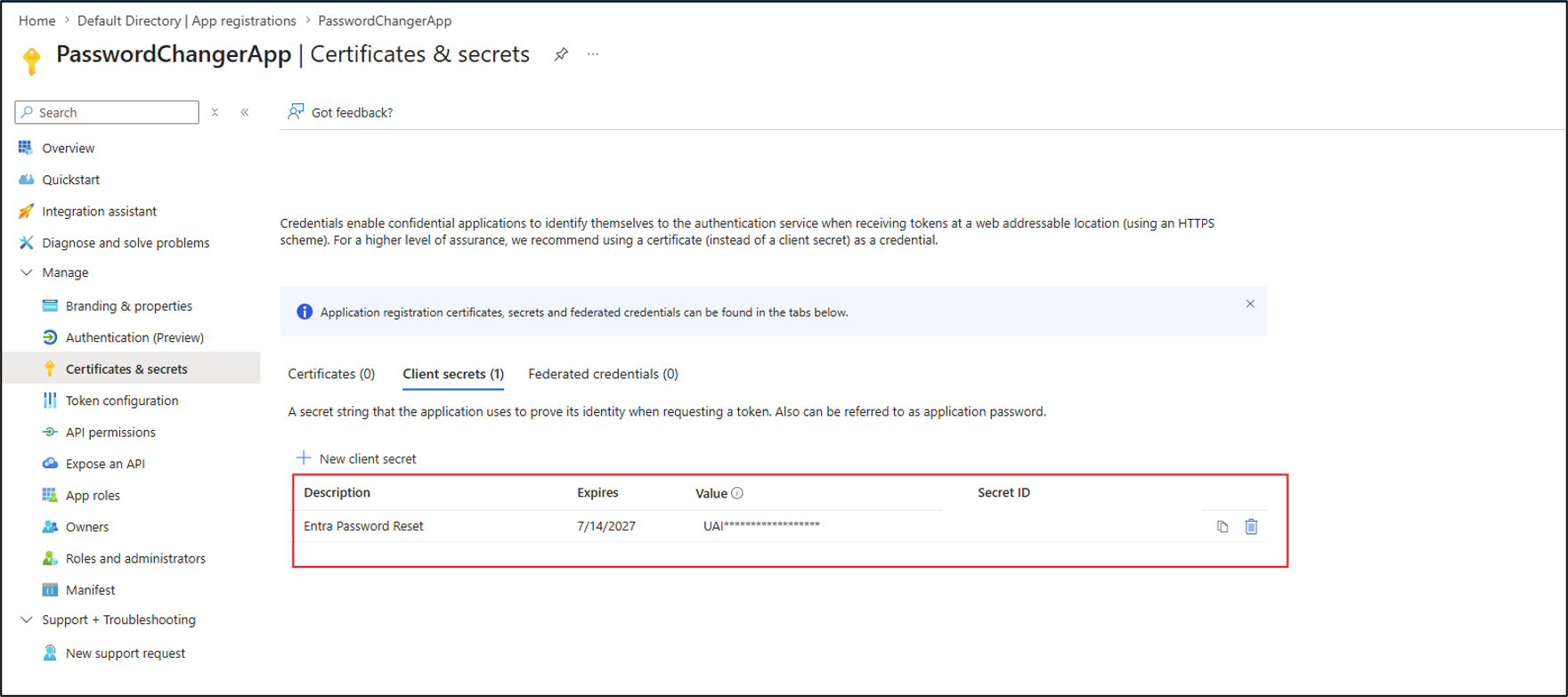Screen dimensions: 1568x697
Task: Click the key icon beside the page title
Action: click(x=32, y=60)
